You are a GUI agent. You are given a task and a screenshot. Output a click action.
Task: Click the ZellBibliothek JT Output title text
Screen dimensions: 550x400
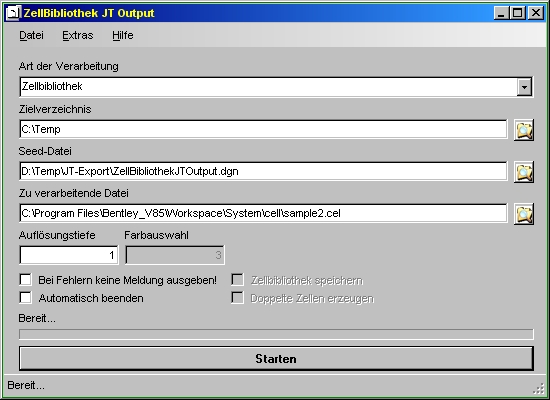[89, 13]
